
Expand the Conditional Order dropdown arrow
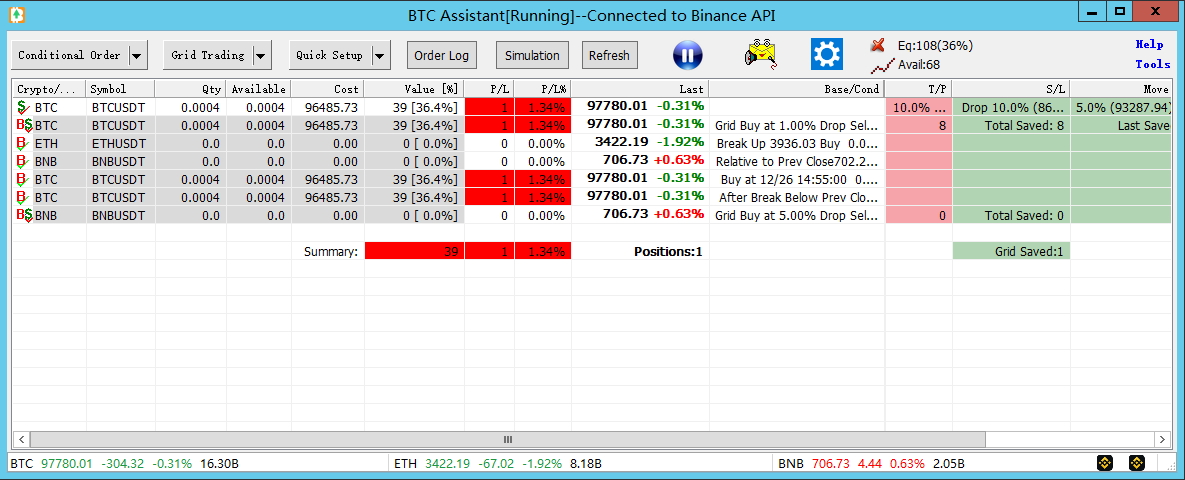(x=137, y=55)
